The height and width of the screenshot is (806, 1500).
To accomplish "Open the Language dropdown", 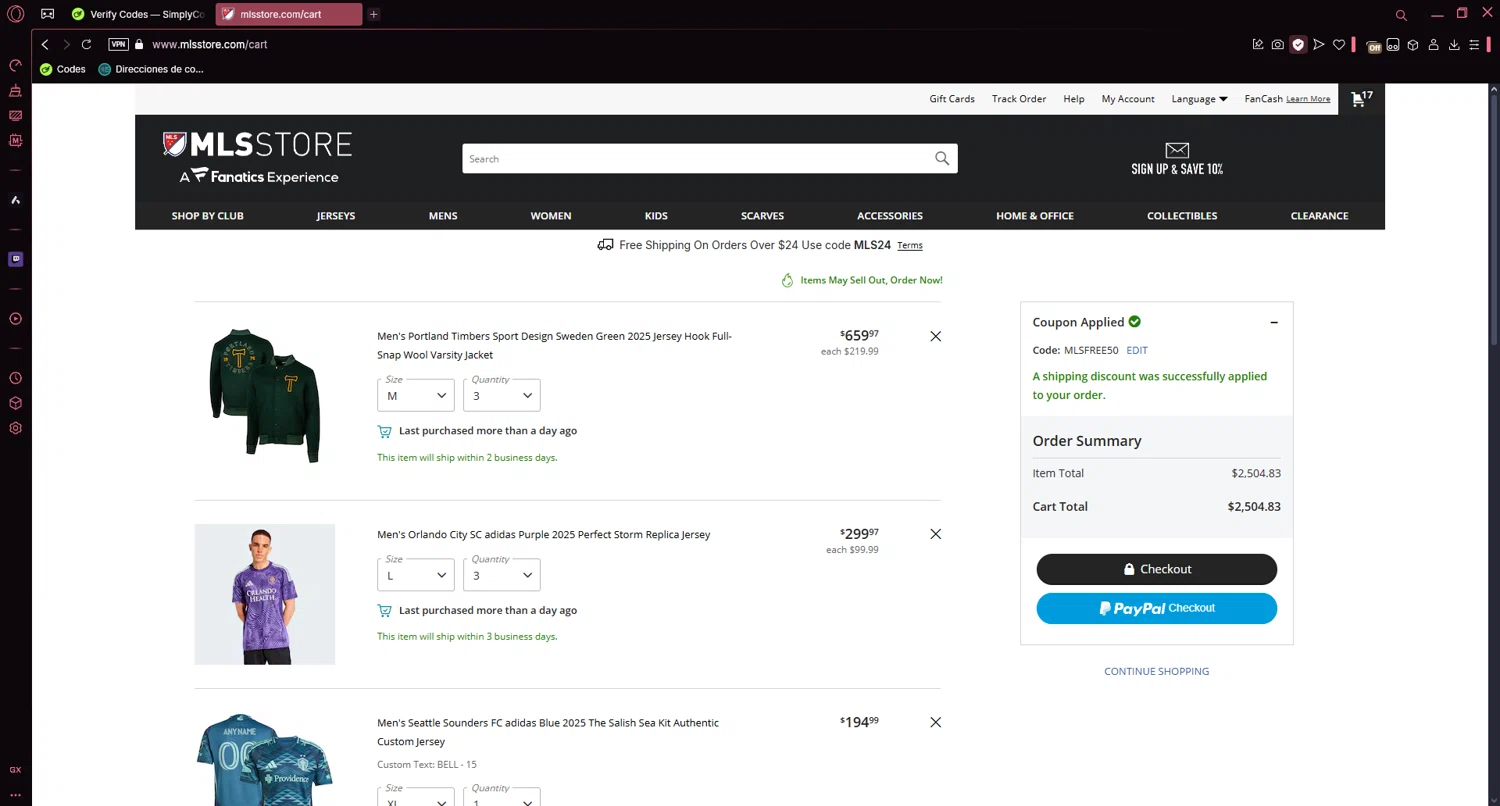I will pos(1199,99).
